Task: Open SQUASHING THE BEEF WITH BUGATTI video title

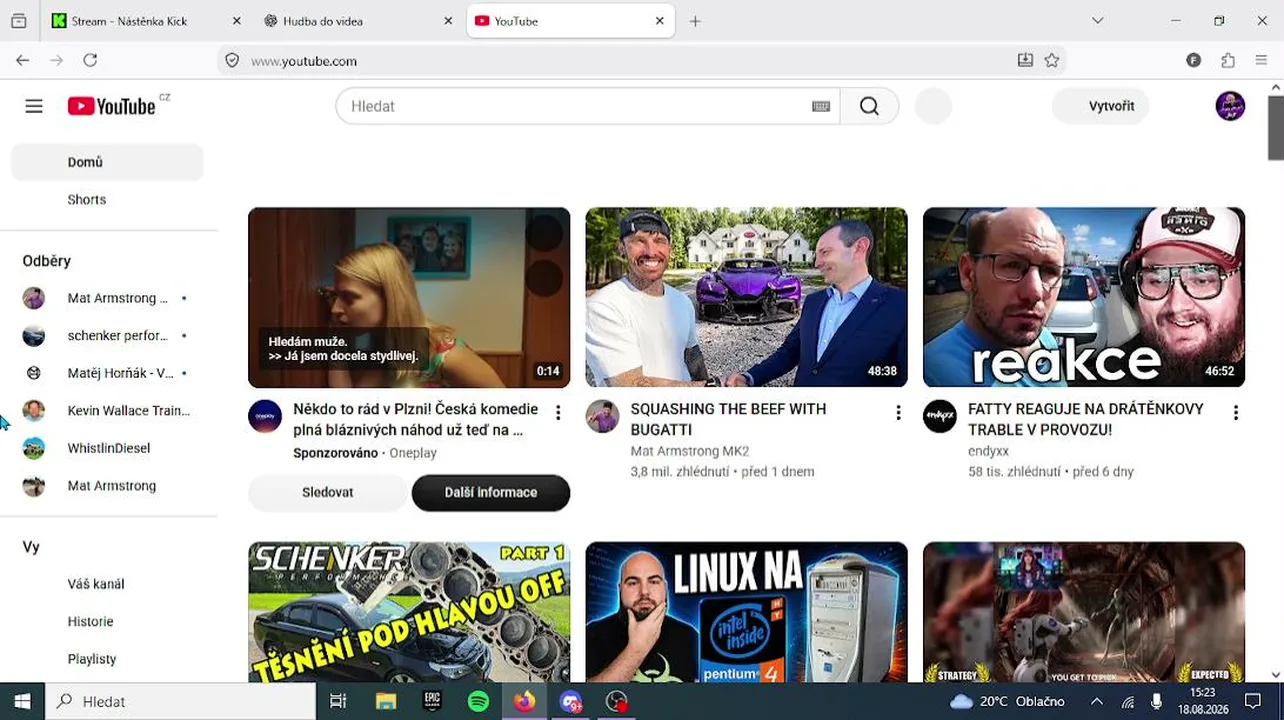Action: pyautogui.click(x=728, y=419)
